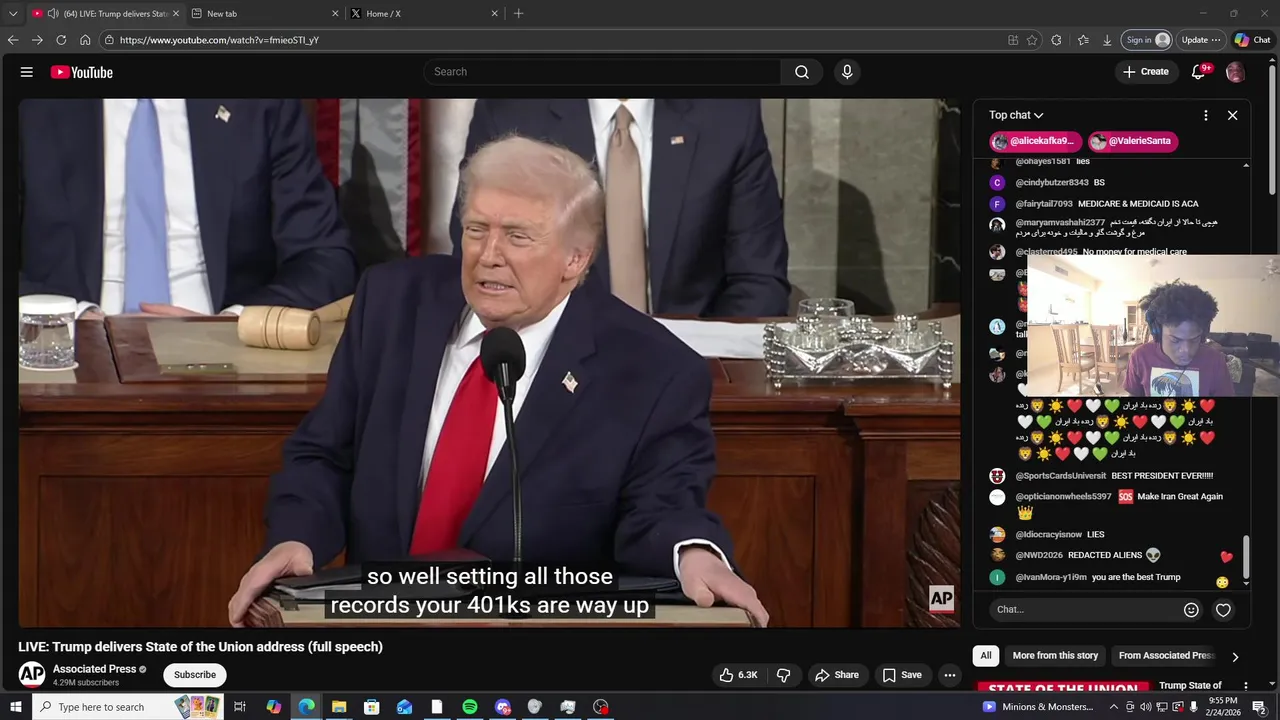
Task: Reload the current page
Action: (61, 40)
